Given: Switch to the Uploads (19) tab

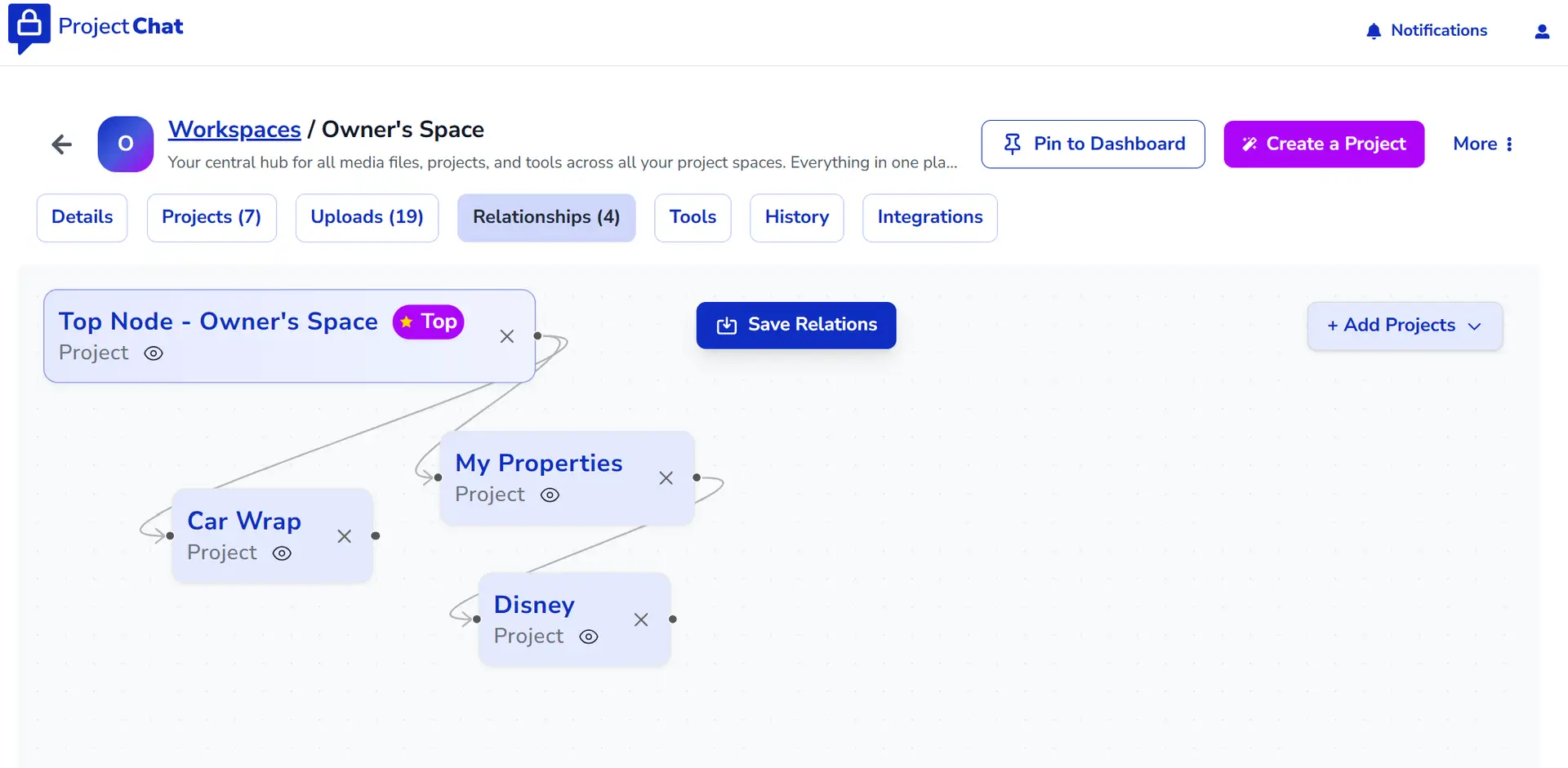Looking at the screenshot, I should pos(367,217).
